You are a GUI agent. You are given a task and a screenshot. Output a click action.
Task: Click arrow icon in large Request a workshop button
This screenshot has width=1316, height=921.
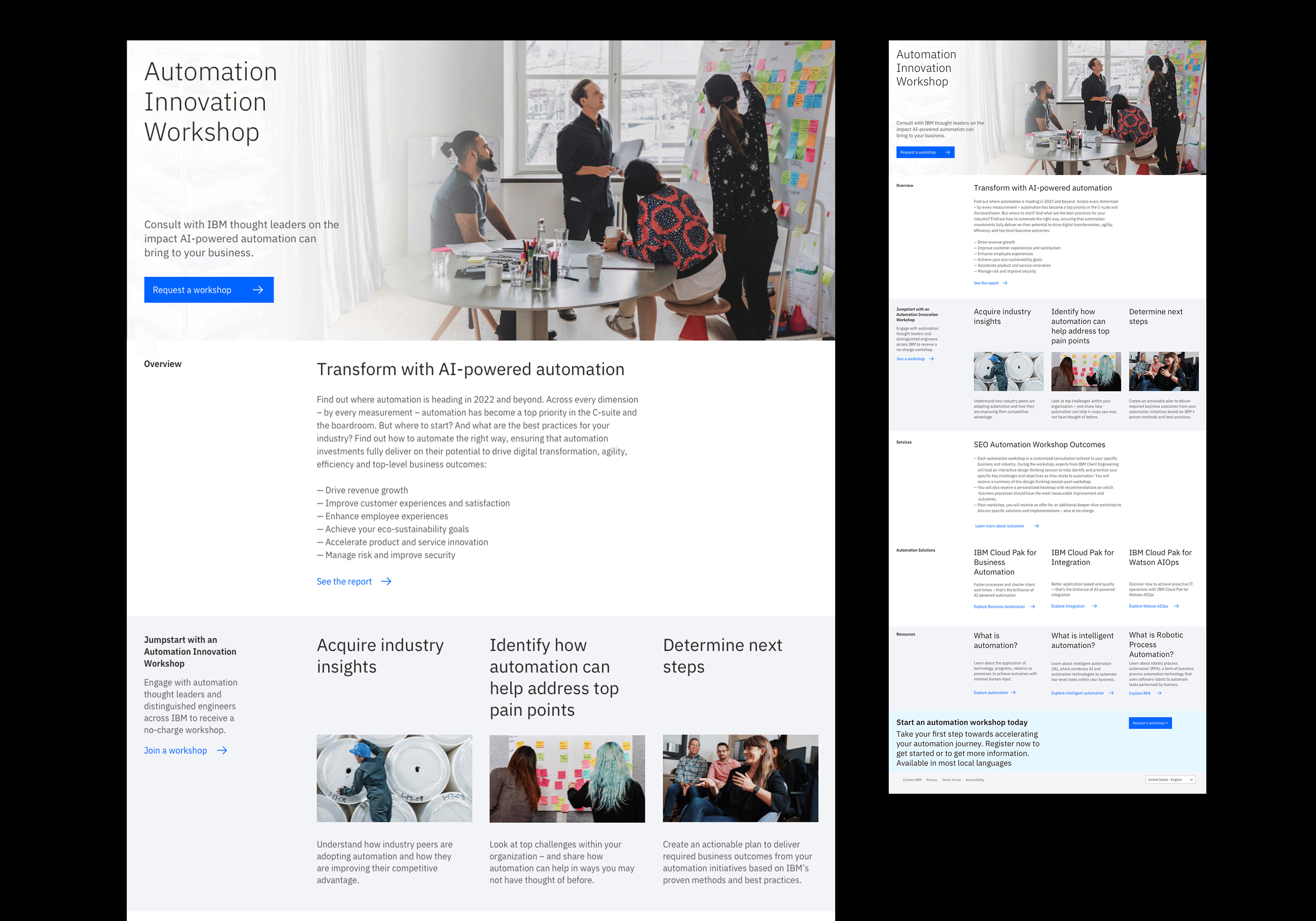pos(258,290)
